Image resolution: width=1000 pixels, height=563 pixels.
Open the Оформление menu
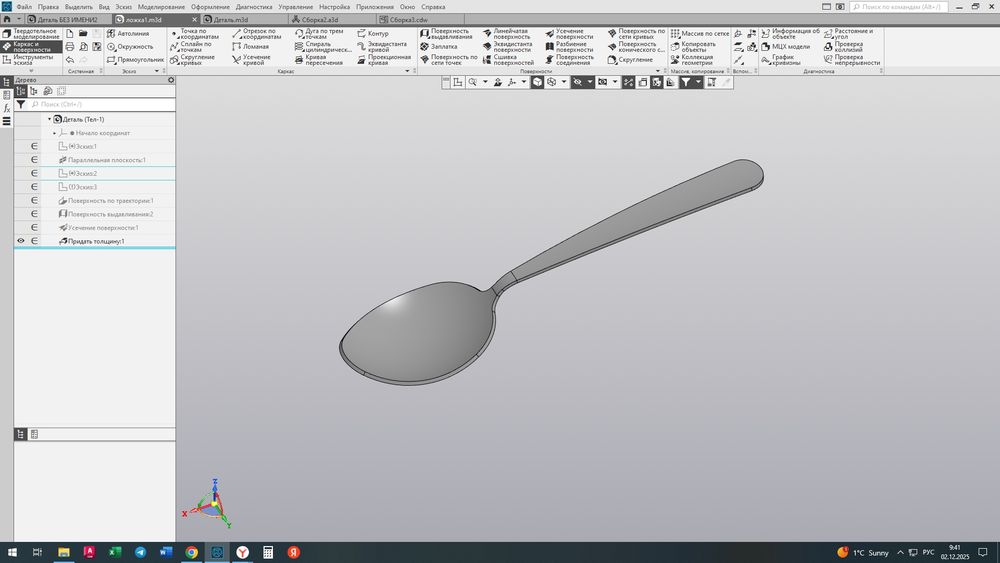click(210, 7)
